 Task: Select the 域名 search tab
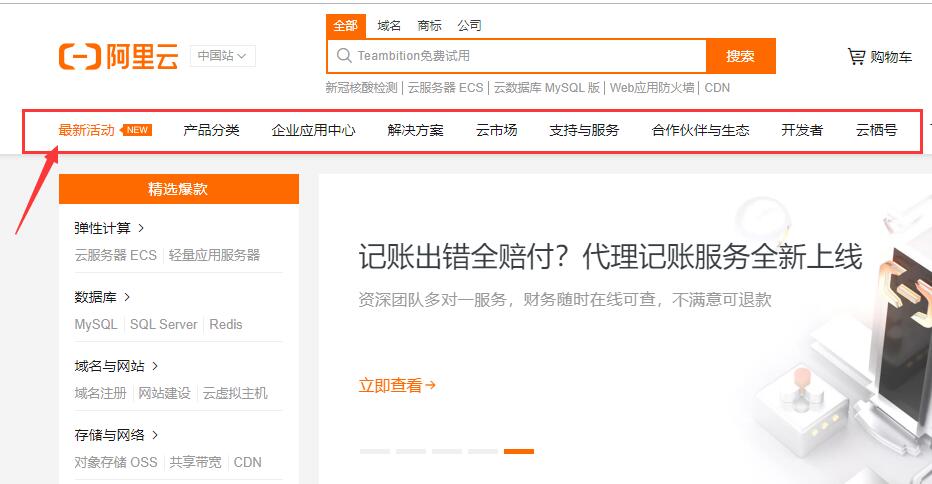(389, 26)
